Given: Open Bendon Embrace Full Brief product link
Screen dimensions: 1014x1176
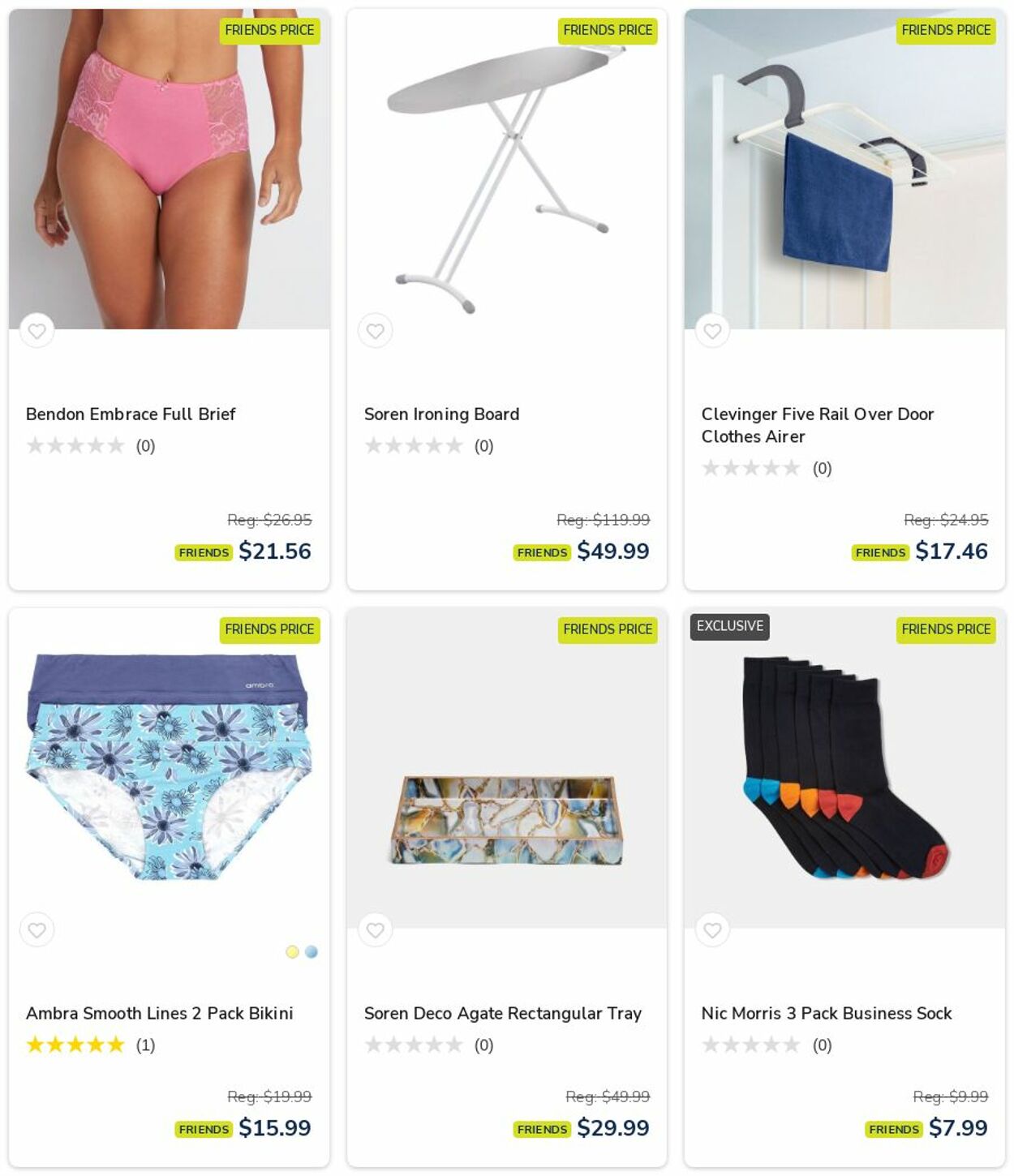Looking at the screenshot, I should coord(131,414).
